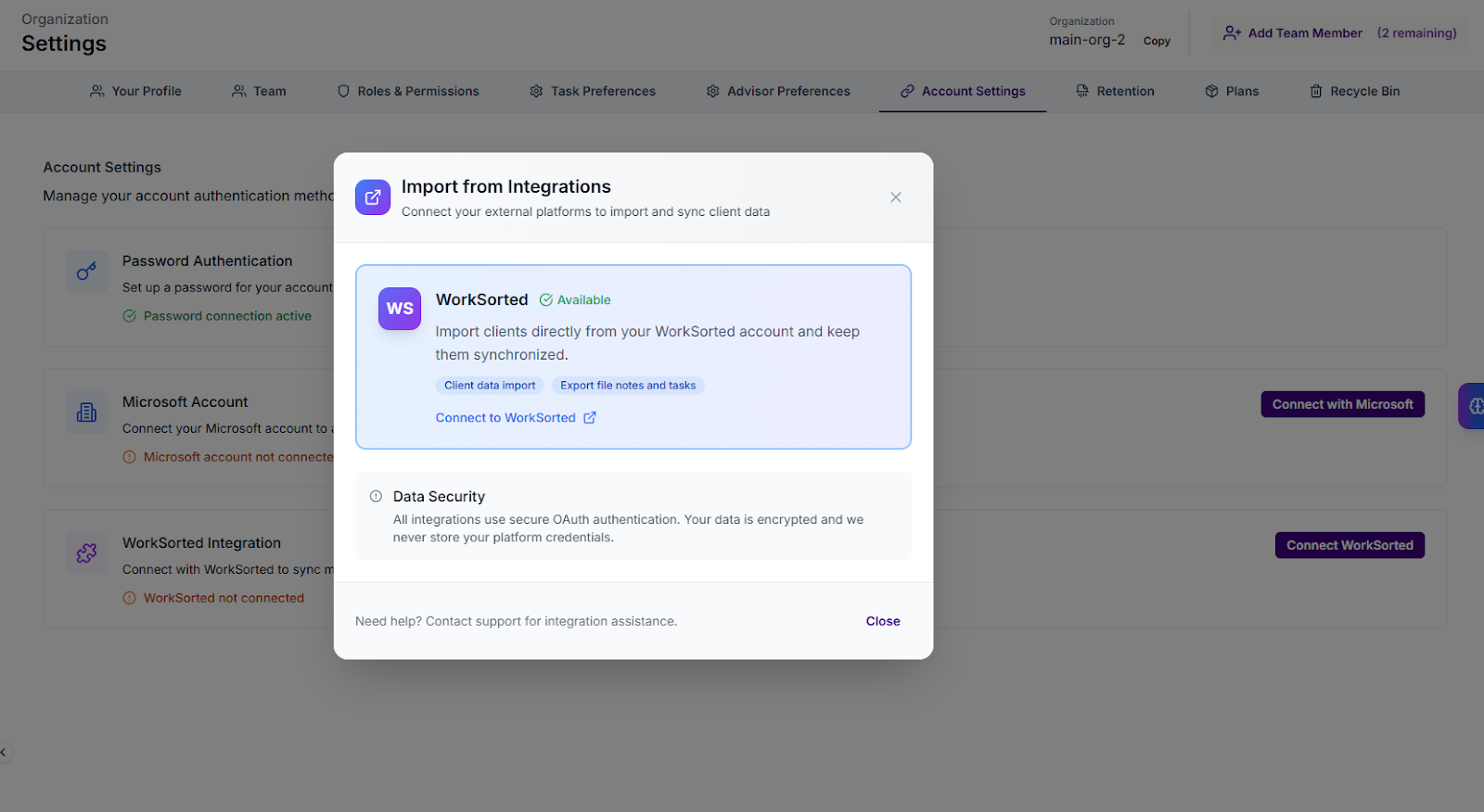
Task: Expand the collapsed sidebar chevron
Action: pyautogui.click(x=4, y=752)
